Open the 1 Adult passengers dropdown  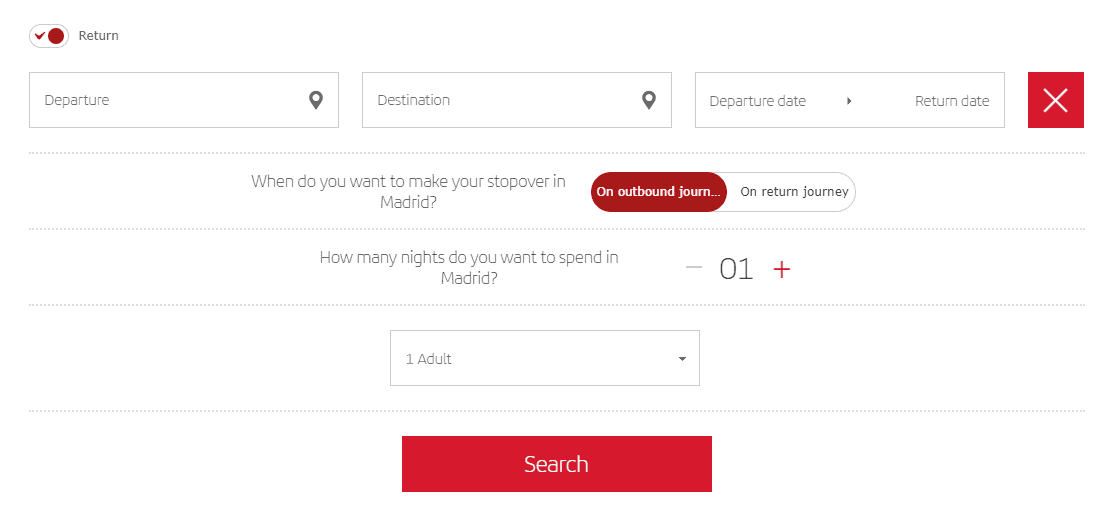[544, 358]
